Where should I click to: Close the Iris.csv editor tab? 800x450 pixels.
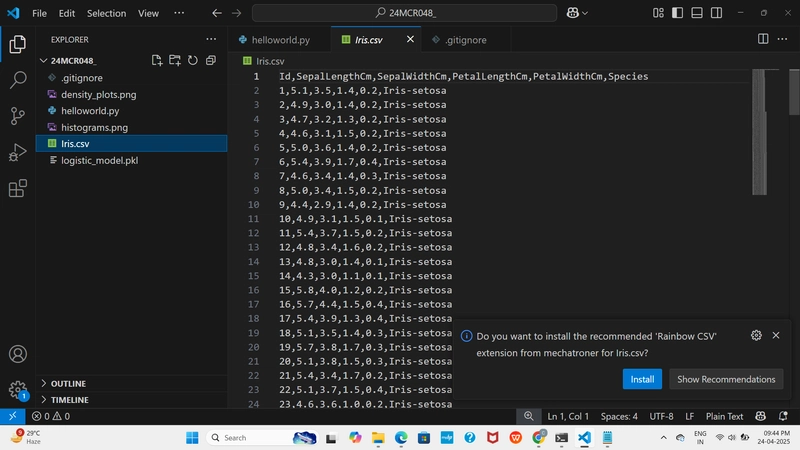pos(410,39)
